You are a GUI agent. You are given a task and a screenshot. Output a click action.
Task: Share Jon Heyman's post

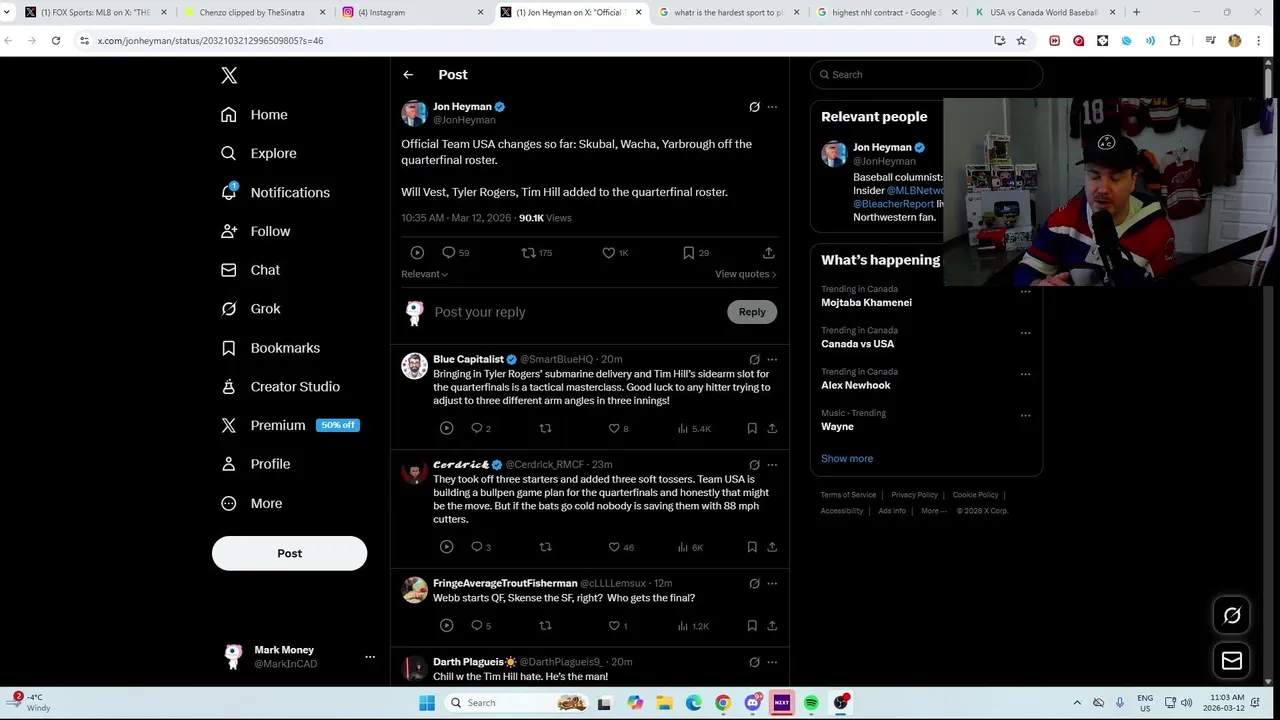[768, 253]
